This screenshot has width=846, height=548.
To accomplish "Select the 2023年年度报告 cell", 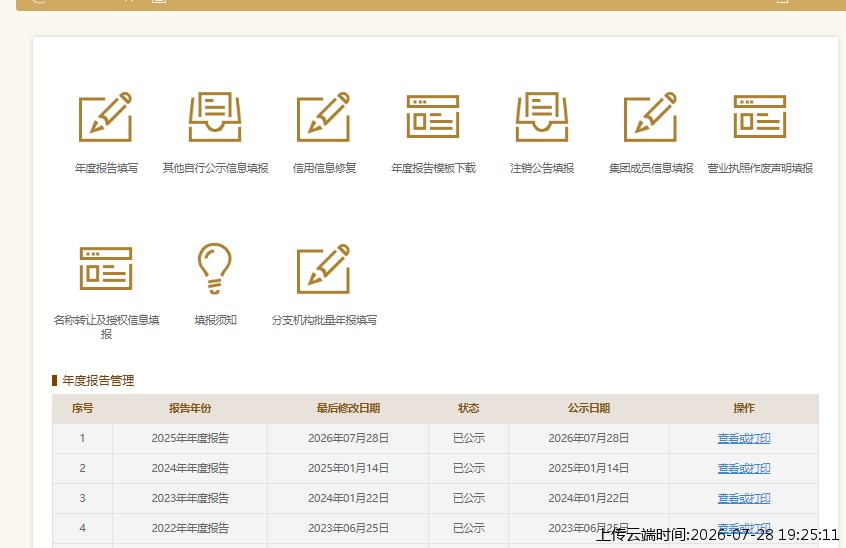I will (190, 498).
